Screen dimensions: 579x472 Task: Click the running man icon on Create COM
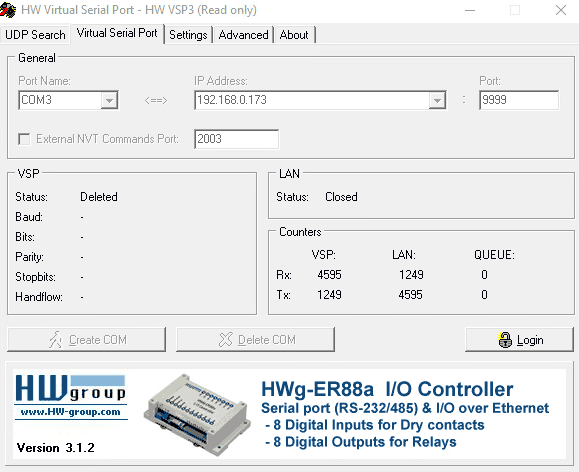[56, 339]
